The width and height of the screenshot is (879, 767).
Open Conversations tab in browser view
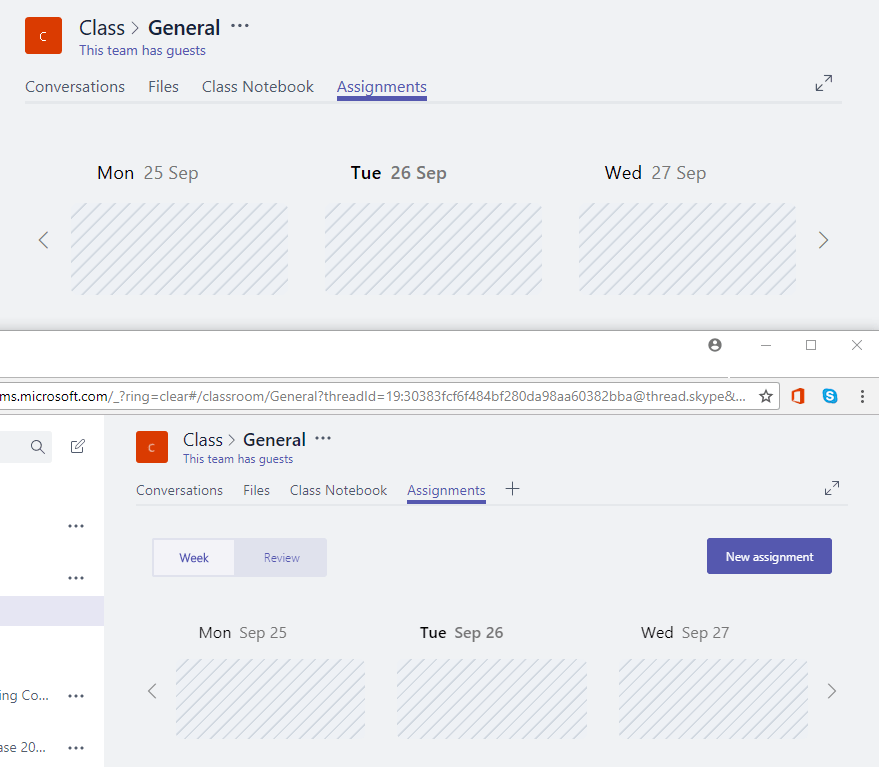(179, 491)
